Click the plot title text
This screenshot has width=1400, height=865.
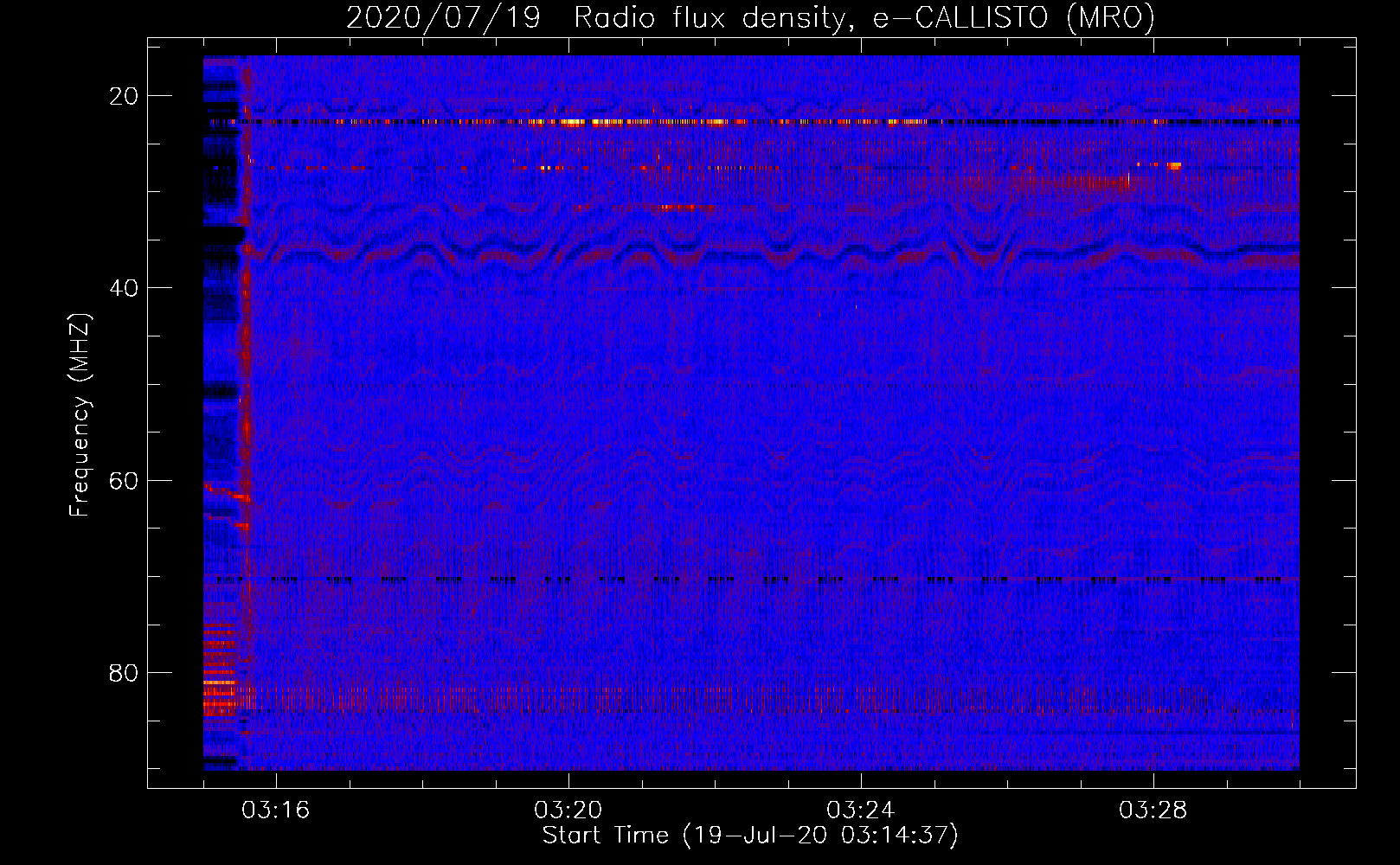750,17
